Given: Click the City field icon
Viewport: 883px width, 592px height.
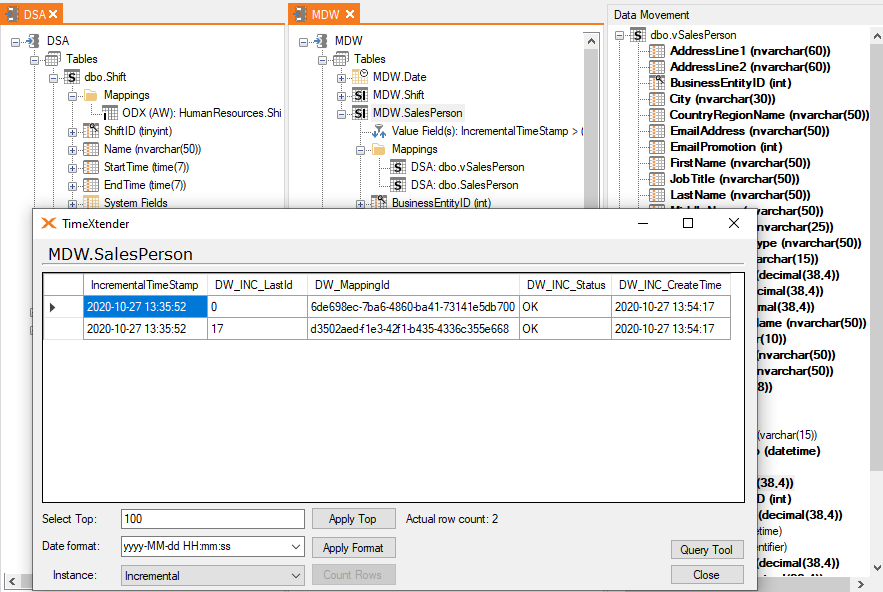Looking at the screenshot, I should click(657, 99).
